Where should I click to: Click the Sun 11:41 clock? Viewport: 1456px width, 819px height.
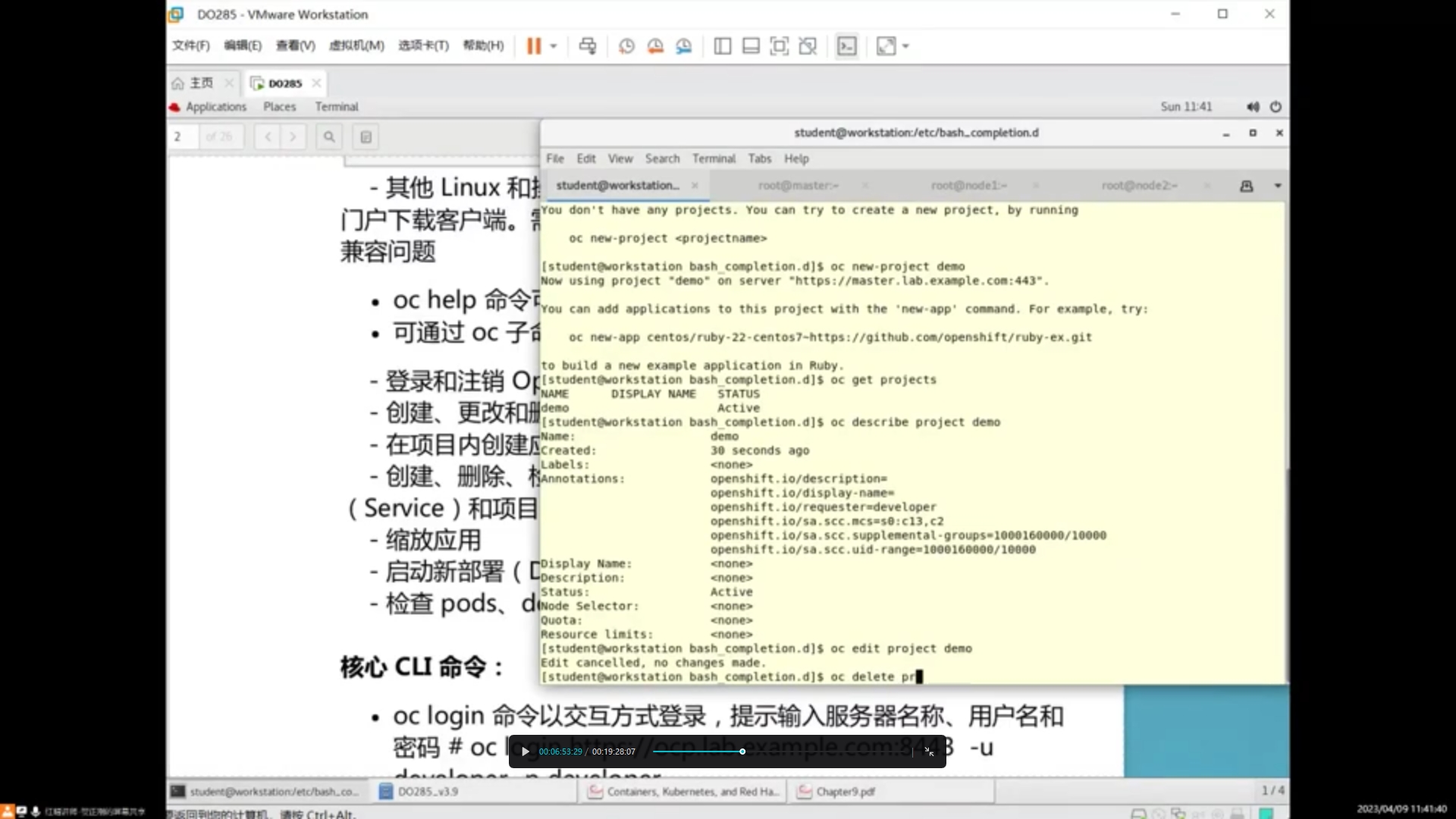pos(1186,107)
